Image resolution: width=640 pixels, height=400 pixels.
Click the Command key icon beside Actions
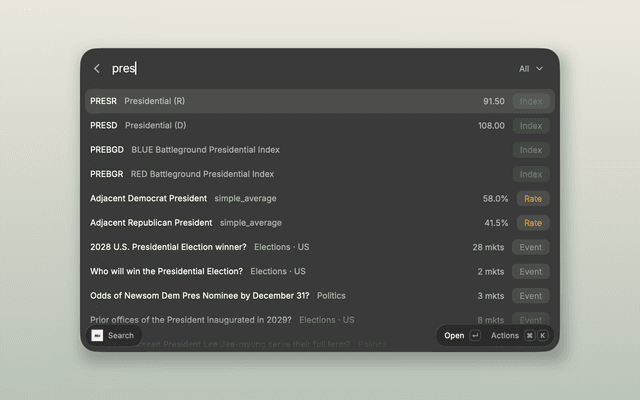click(529, 336)
